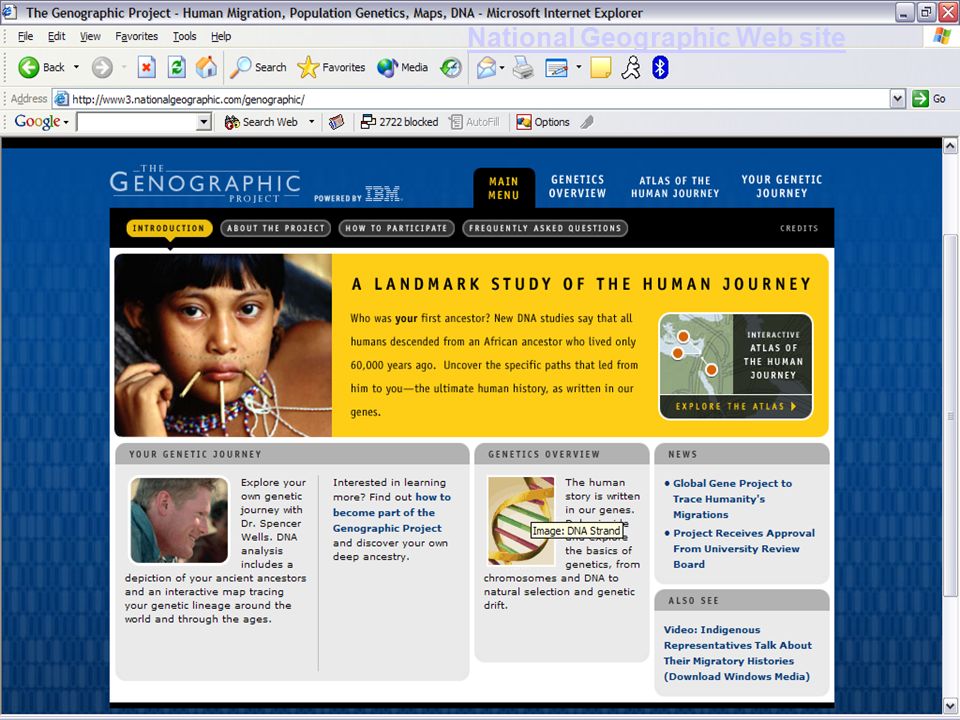Open Global Gene Project news link
The height and width of the screenshot is (720, 960).
click(732, 499)
